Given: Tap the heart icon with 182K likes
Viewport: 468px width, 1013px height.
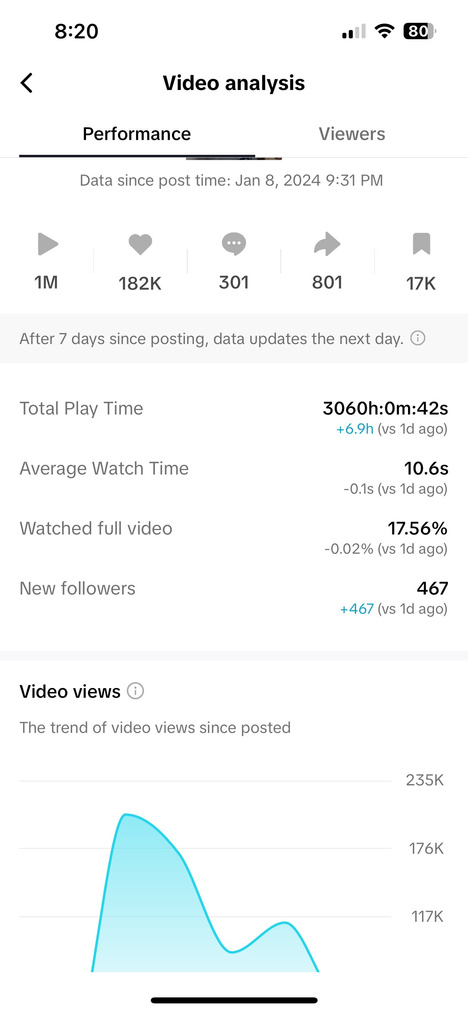Looking at the screenshot, I should pyautogui.click(x=140, y=244).
